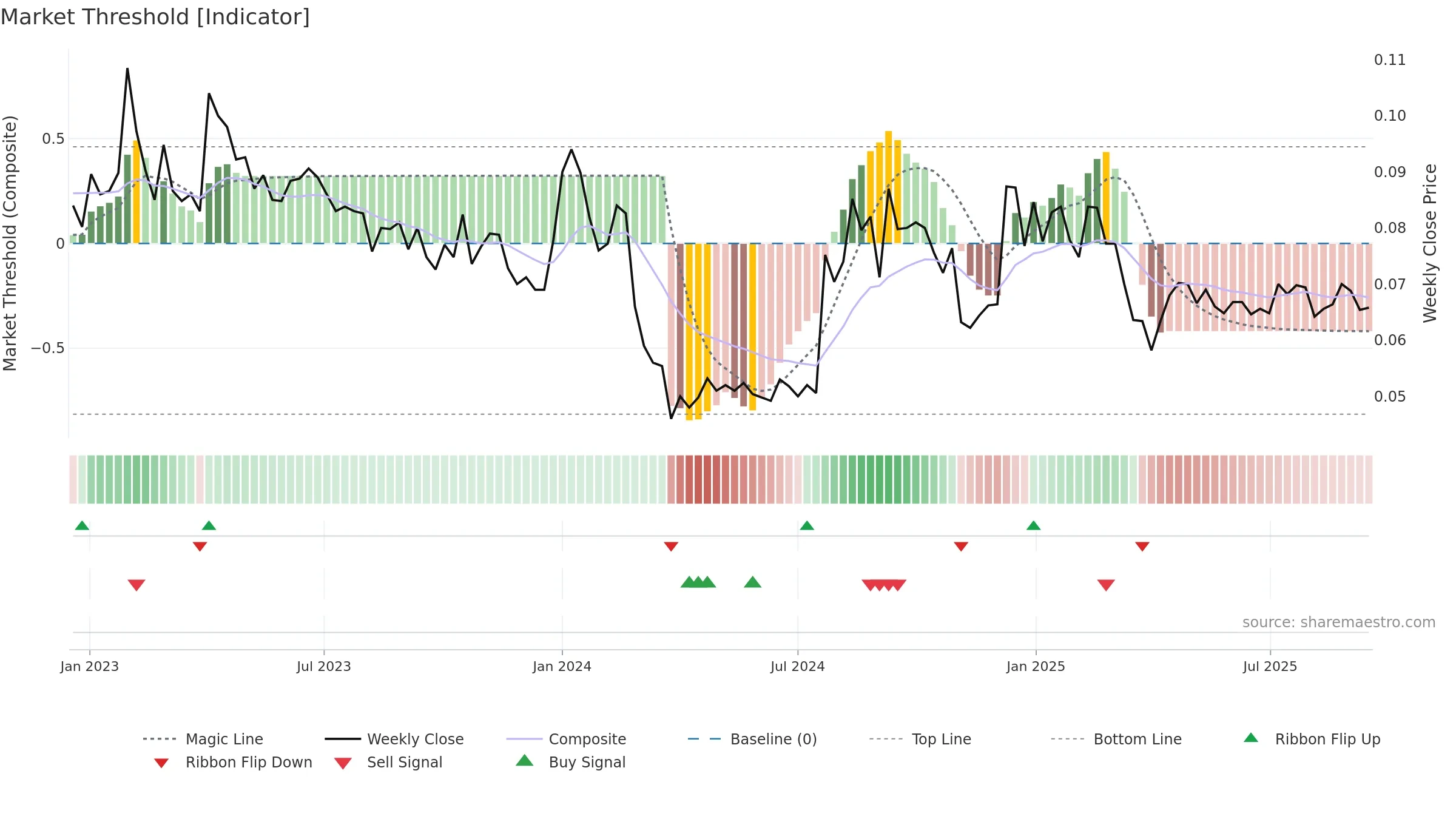
Task: Click the ribbon flip down marker in November 2024
Action: 961,547
